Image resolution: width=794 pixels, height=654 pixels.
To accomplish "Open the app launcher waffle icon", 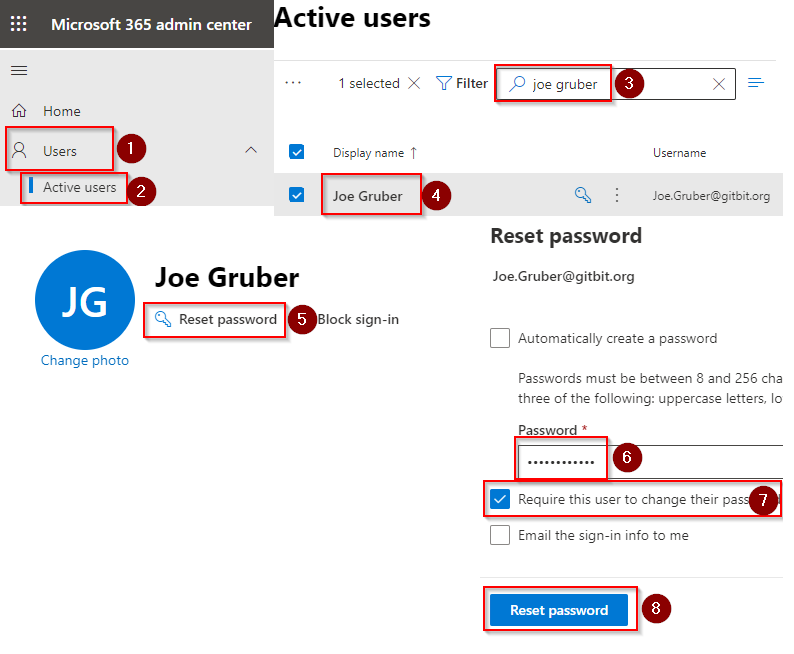I will tap(19, 24).
